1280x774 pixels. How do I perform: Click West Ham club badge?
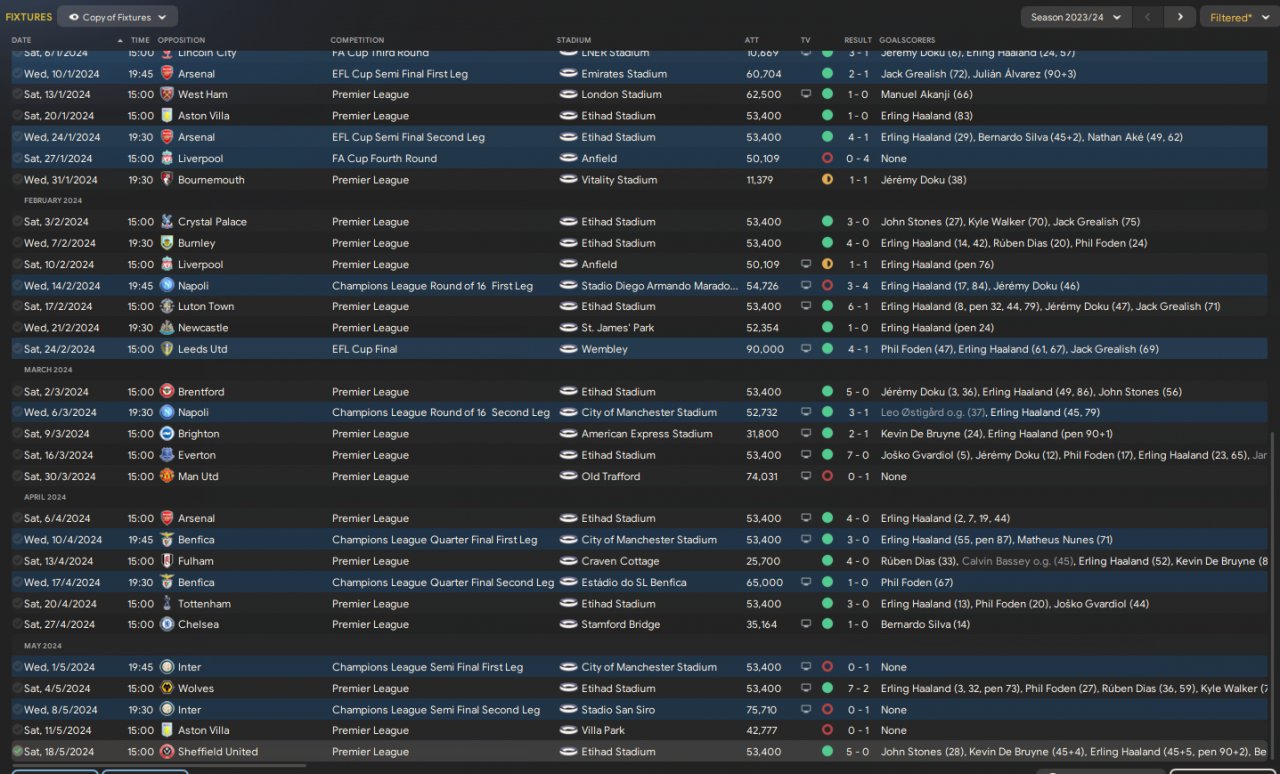[167, 94]
